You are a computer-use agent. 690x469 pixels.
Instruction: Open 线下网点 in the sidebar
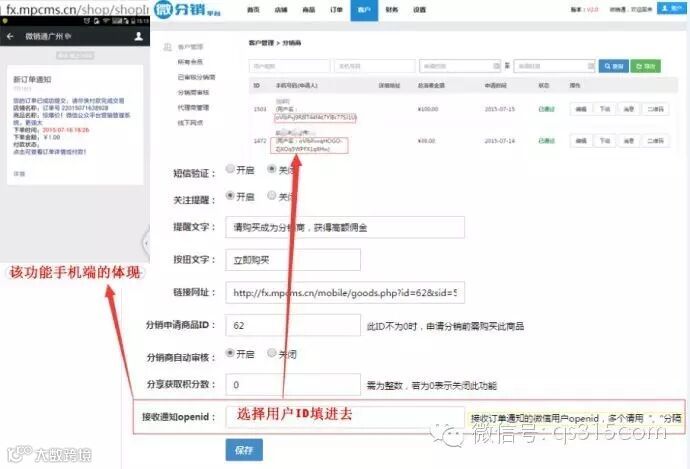[x=190, y=123]
